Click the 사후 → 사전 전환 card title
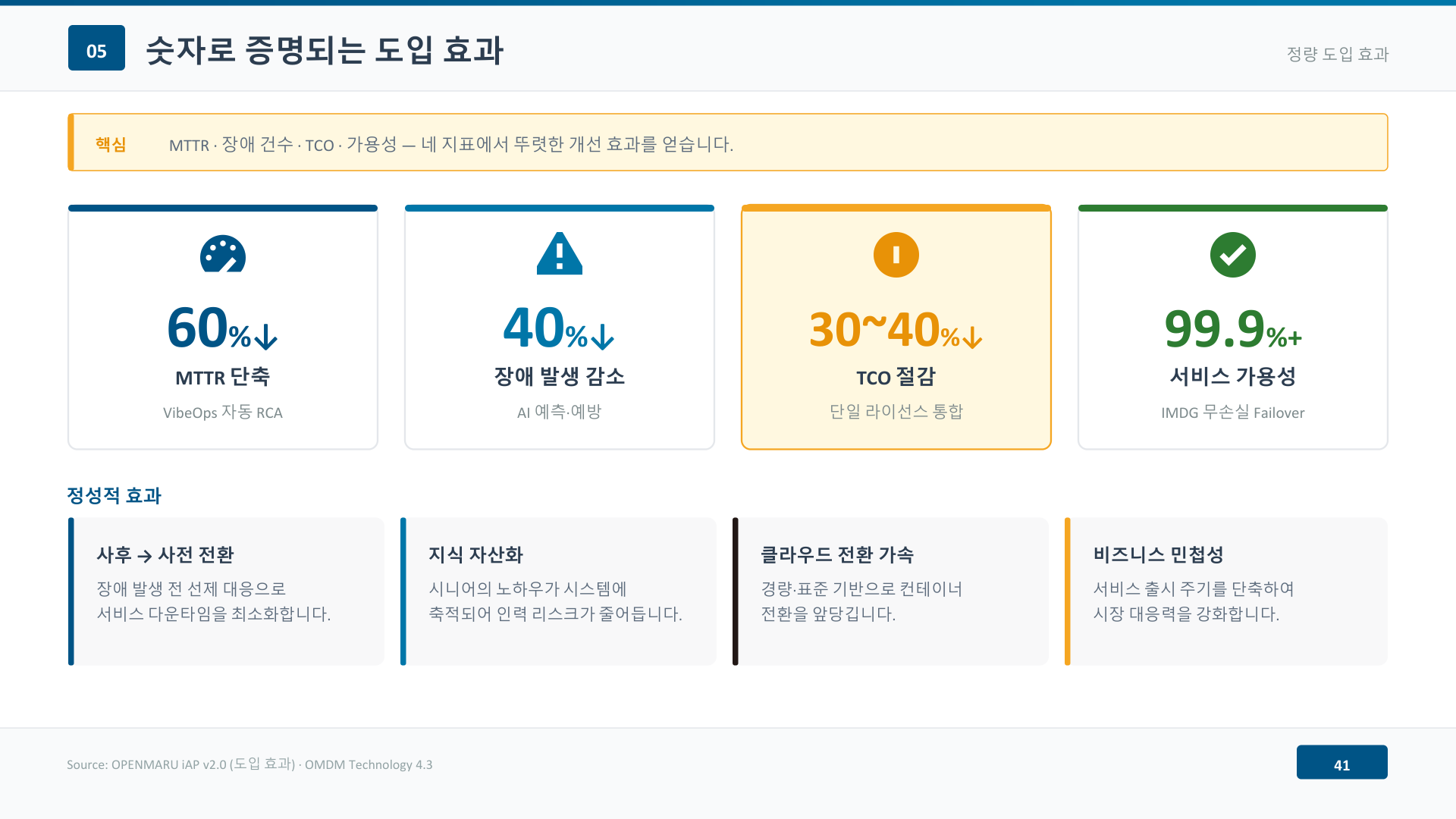The image size is (1456, 819). point(165,555)
